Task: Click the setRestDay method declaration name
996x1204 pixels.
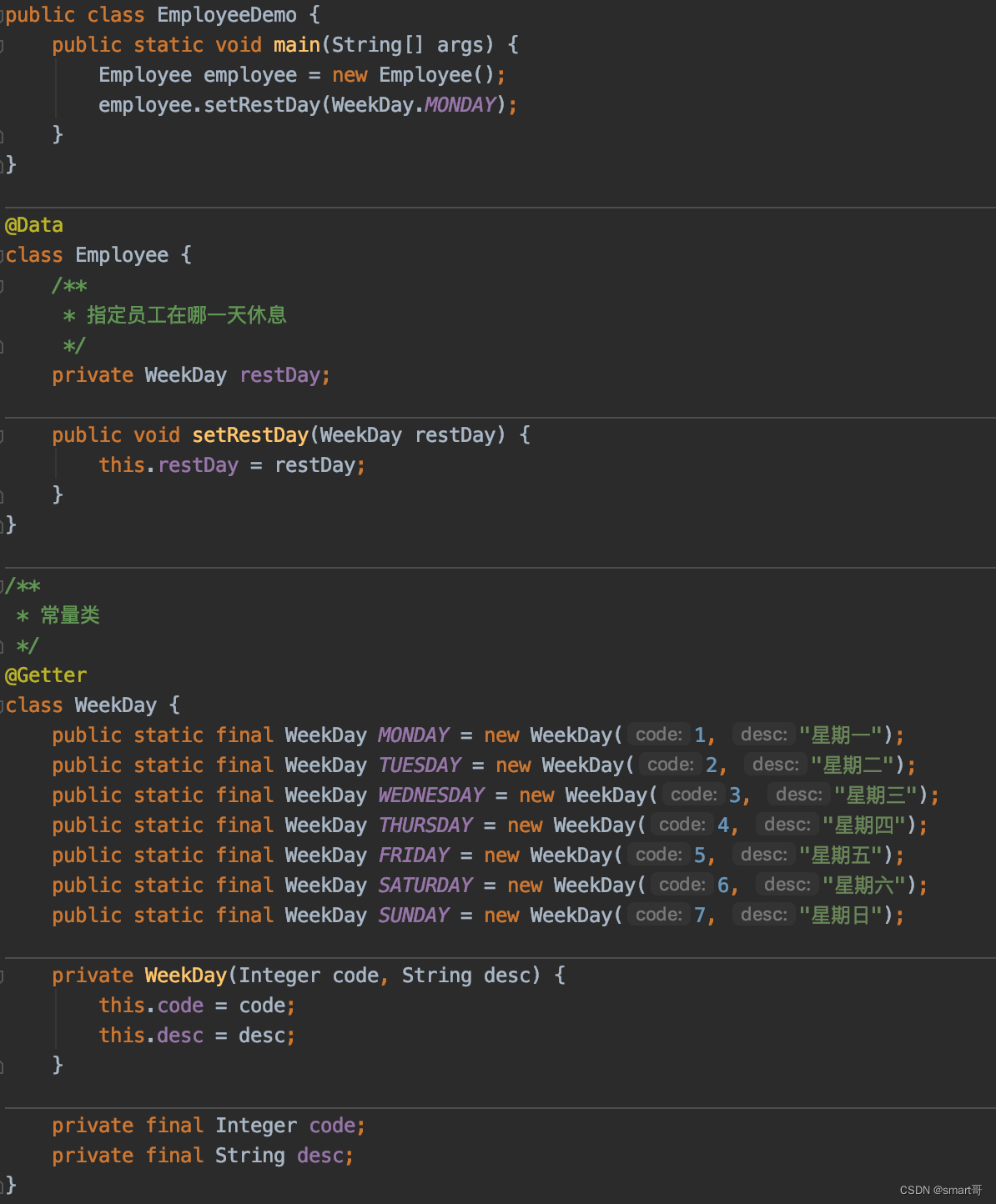Action: (x=250, y=435)
